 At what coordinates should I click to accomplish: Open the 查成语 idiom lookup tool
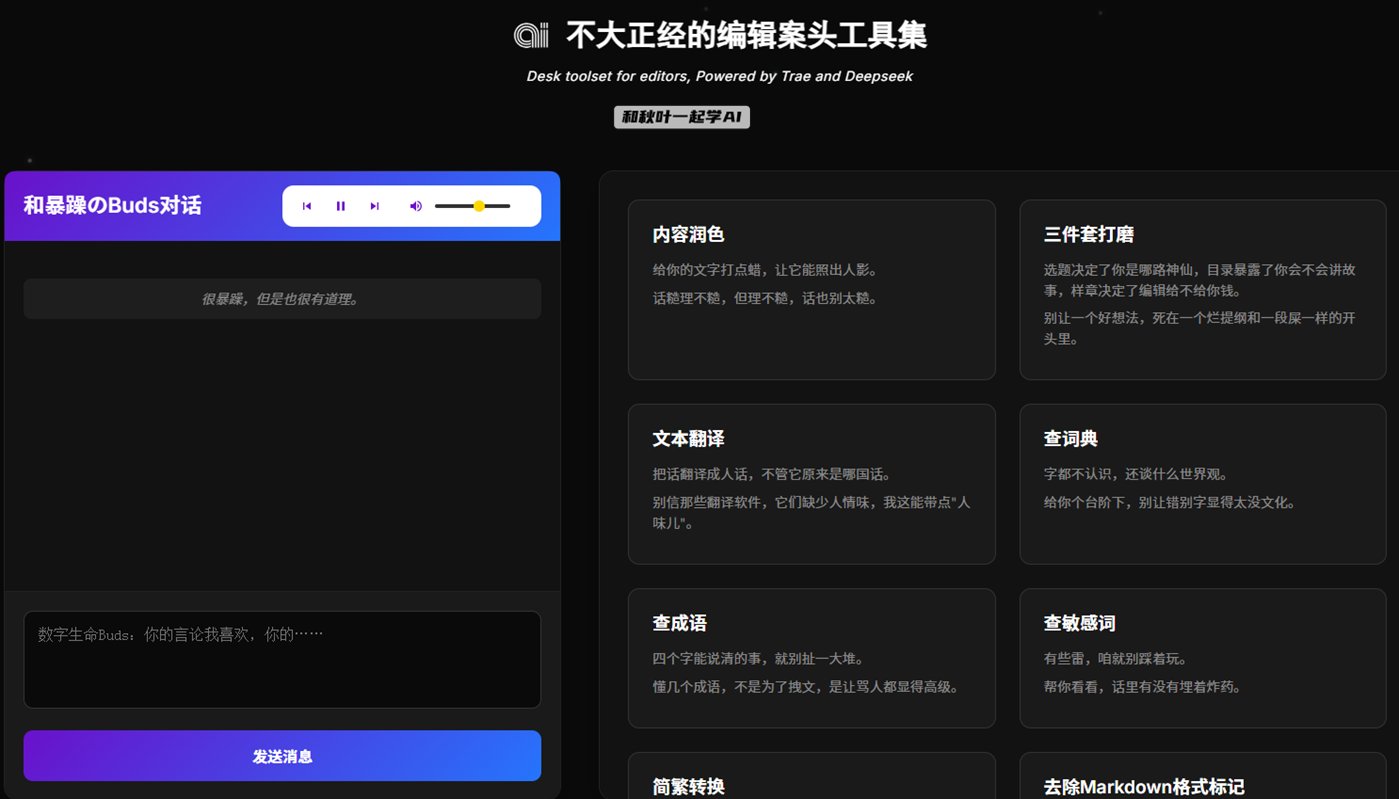[811, 658]
